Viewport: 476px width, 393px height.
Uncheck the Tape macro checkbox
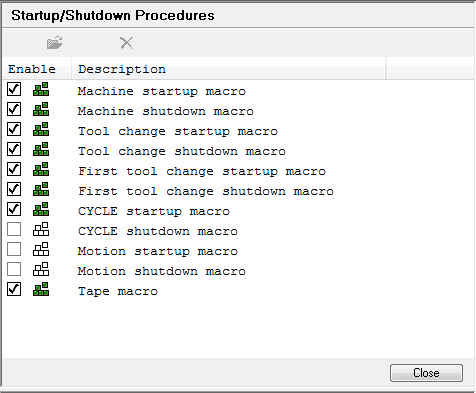[14, 289]
